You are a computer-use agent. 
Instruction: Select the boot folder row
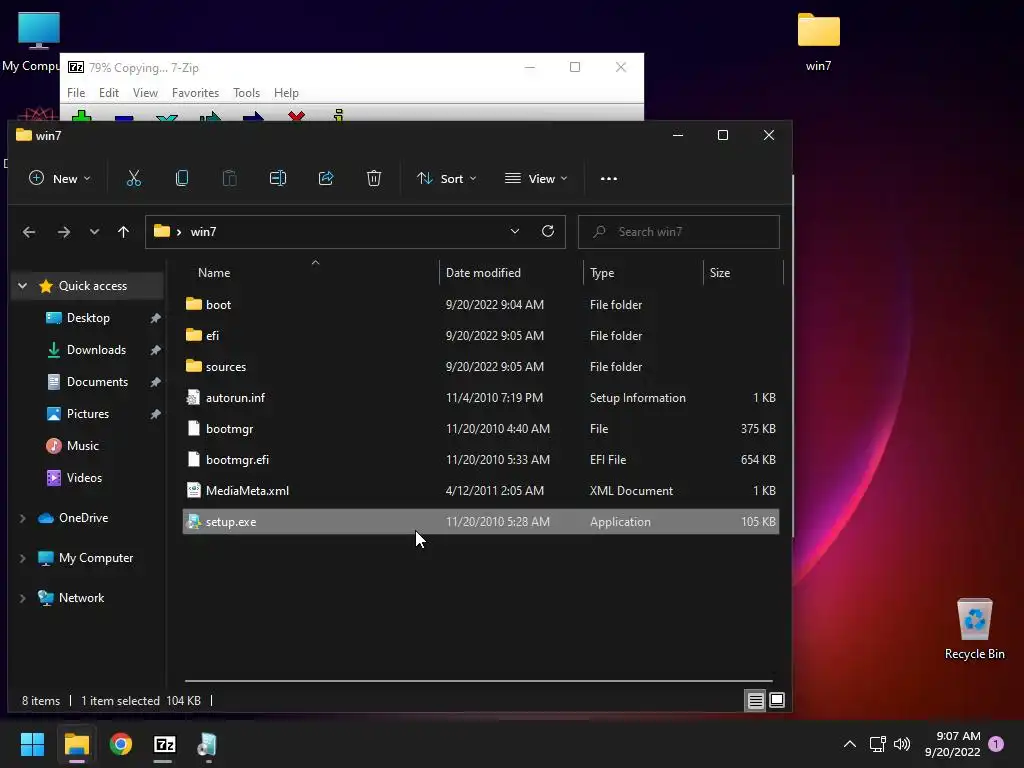pyautogui.click(x=481, y=304)
